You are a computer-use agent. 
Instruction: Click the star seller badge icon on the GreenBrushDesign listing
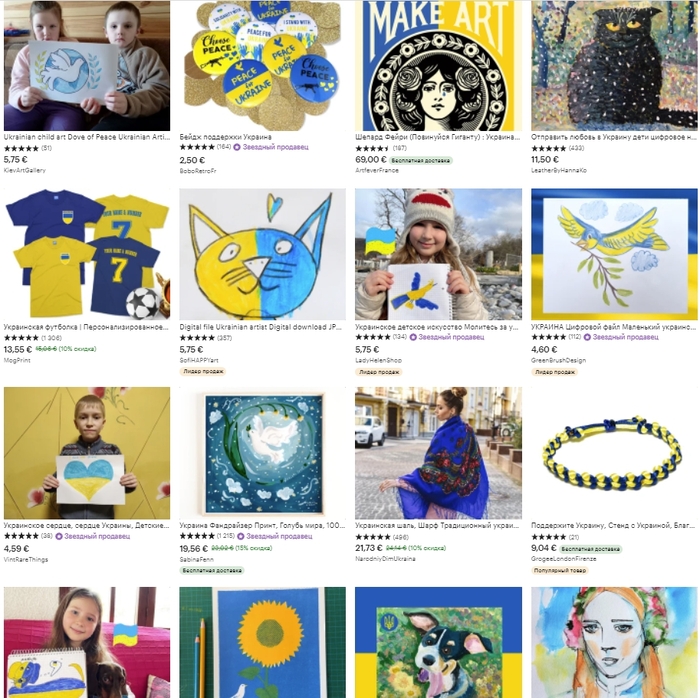[587, 337]
